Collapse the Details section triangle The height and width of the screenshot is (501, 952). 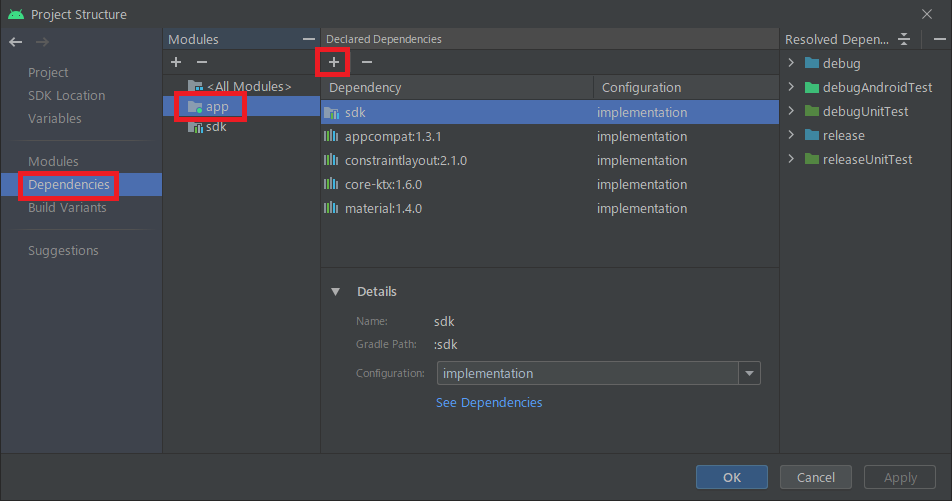pyautogui.click(x=335, y=291)
